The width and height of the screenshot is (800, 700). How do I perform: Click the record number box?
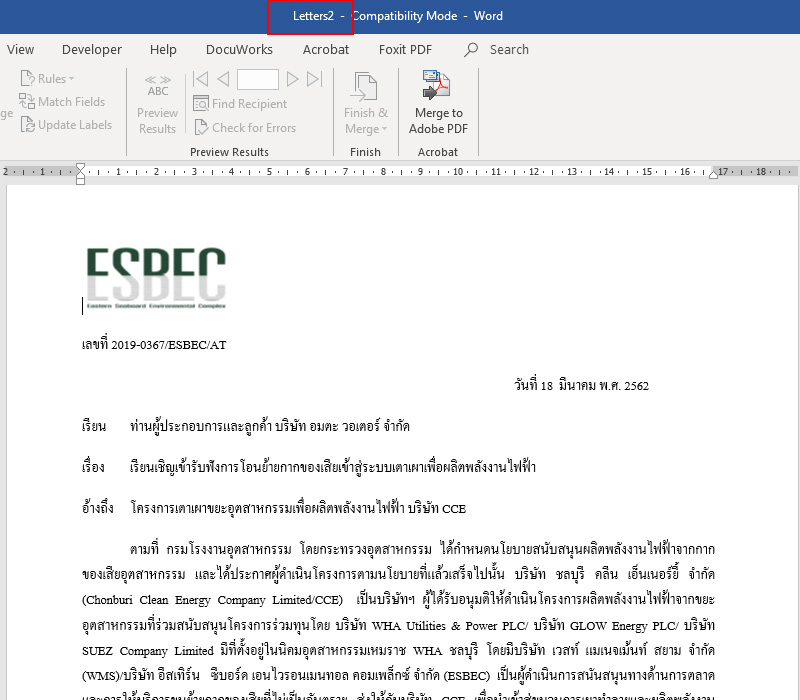[258, 79]
